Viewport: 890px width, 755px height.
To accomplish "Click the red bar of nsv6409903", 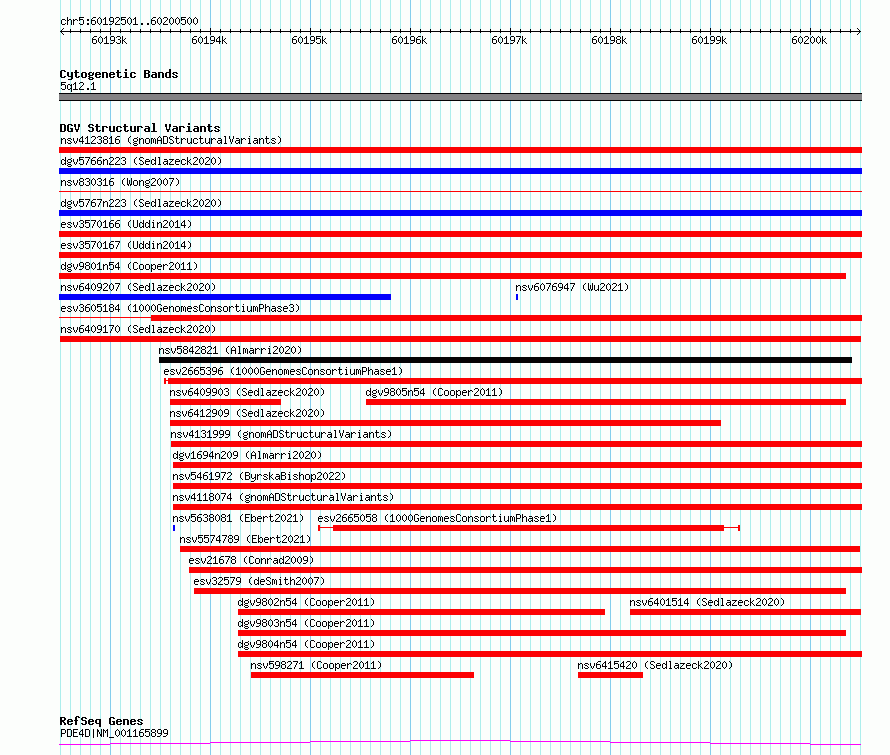I will pos(225,402).
